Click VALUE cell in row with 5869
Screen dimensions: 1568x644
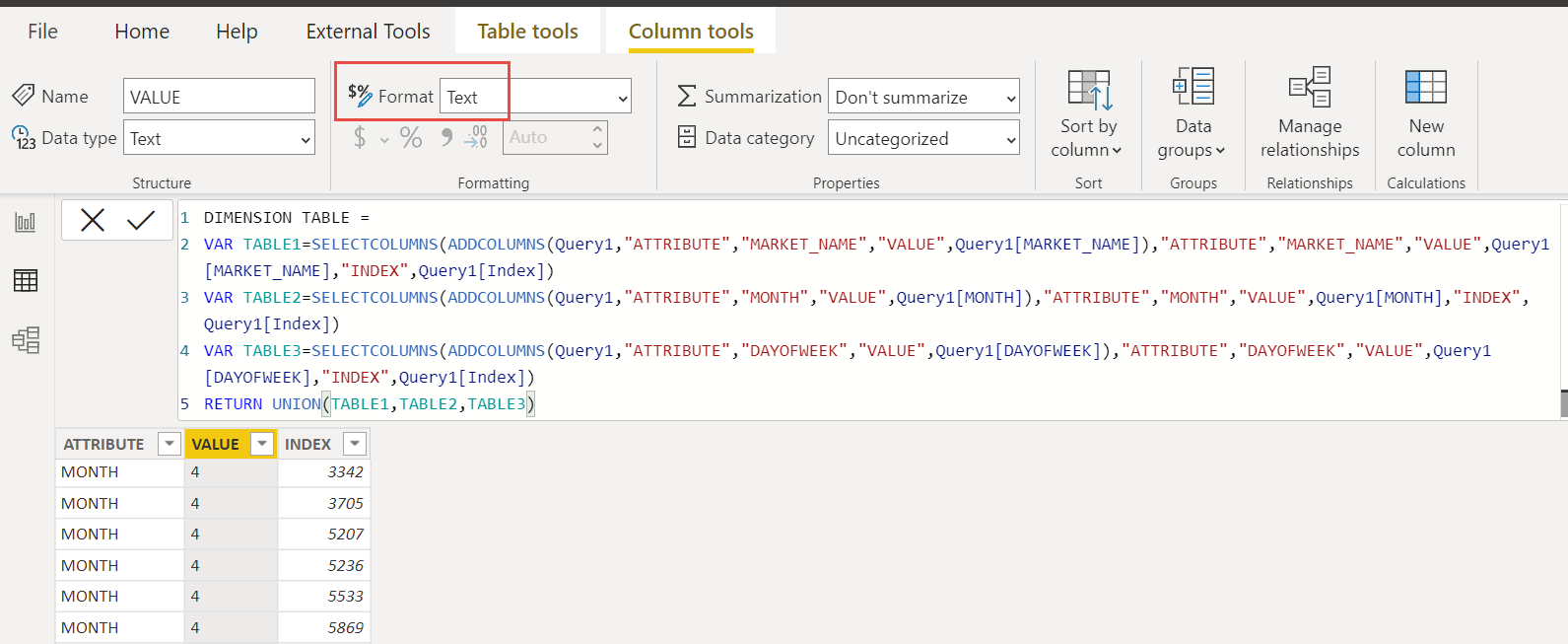point(231,627)
